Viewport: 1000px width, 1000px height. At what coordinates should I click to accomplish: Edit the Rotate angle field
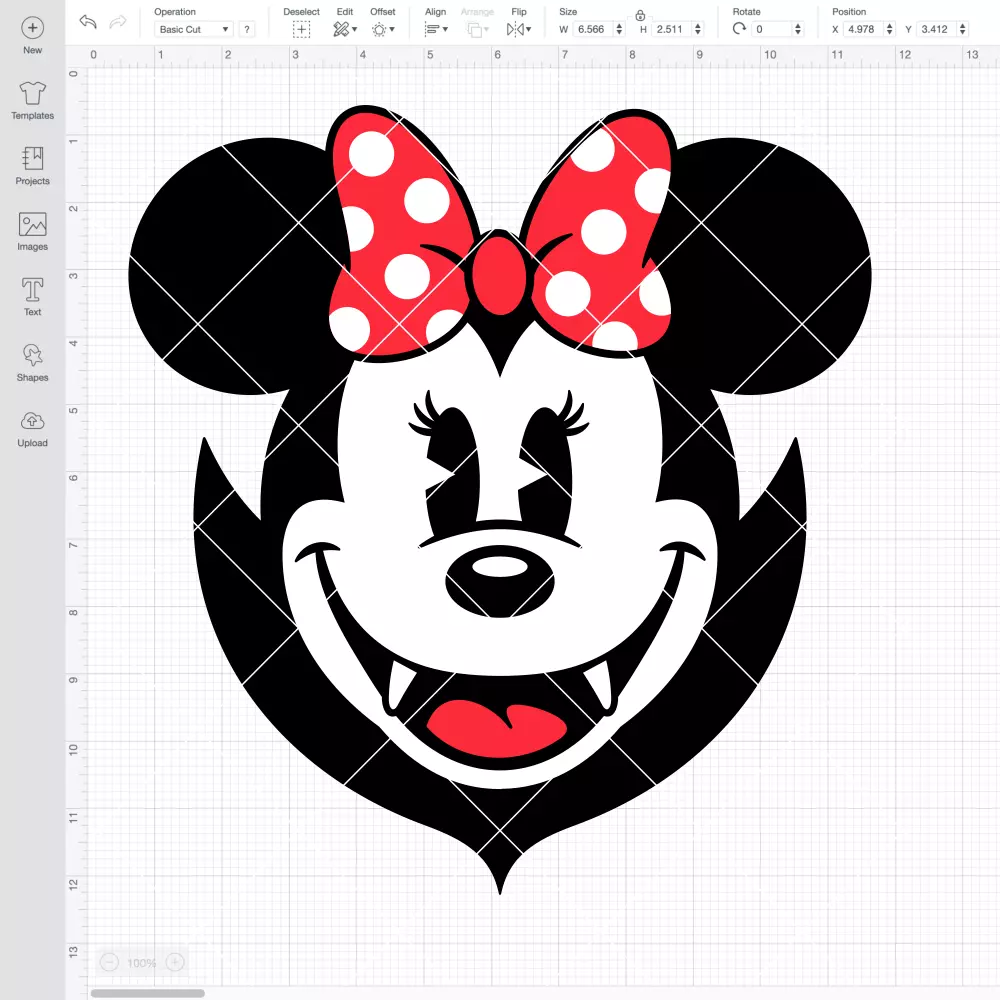(x=772, y=29)
